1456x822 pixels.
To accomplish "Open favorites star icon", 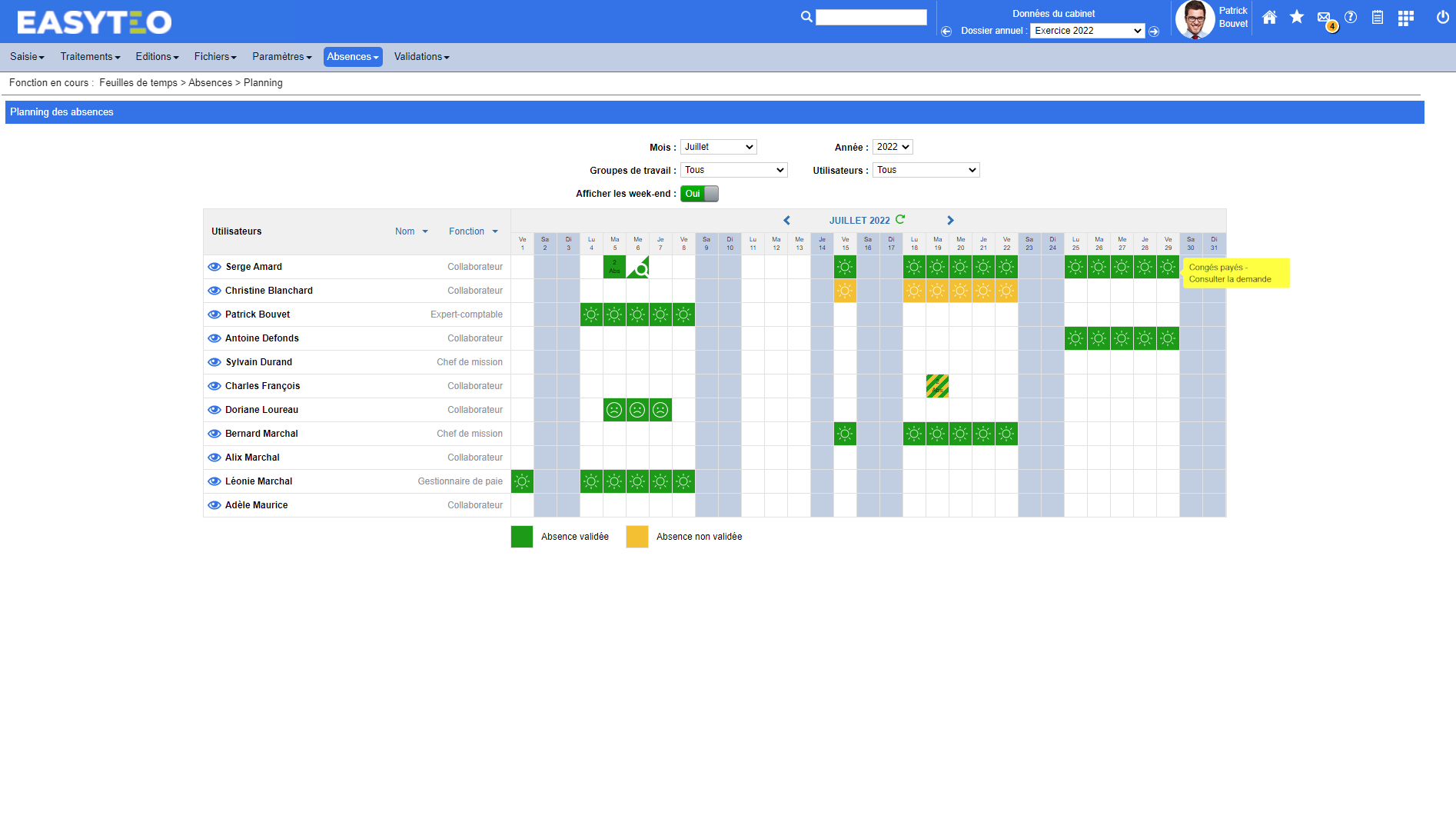I will click(x=1297, y=17).
